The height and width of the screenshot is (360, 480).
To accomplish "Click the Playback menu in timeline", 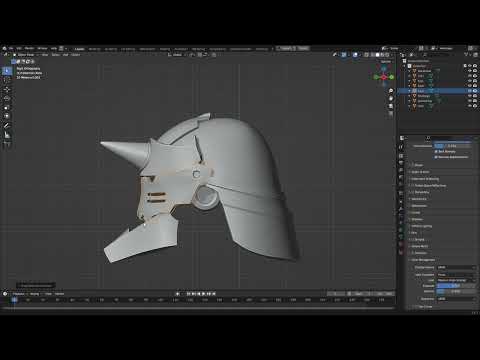I will click(19, 294).
